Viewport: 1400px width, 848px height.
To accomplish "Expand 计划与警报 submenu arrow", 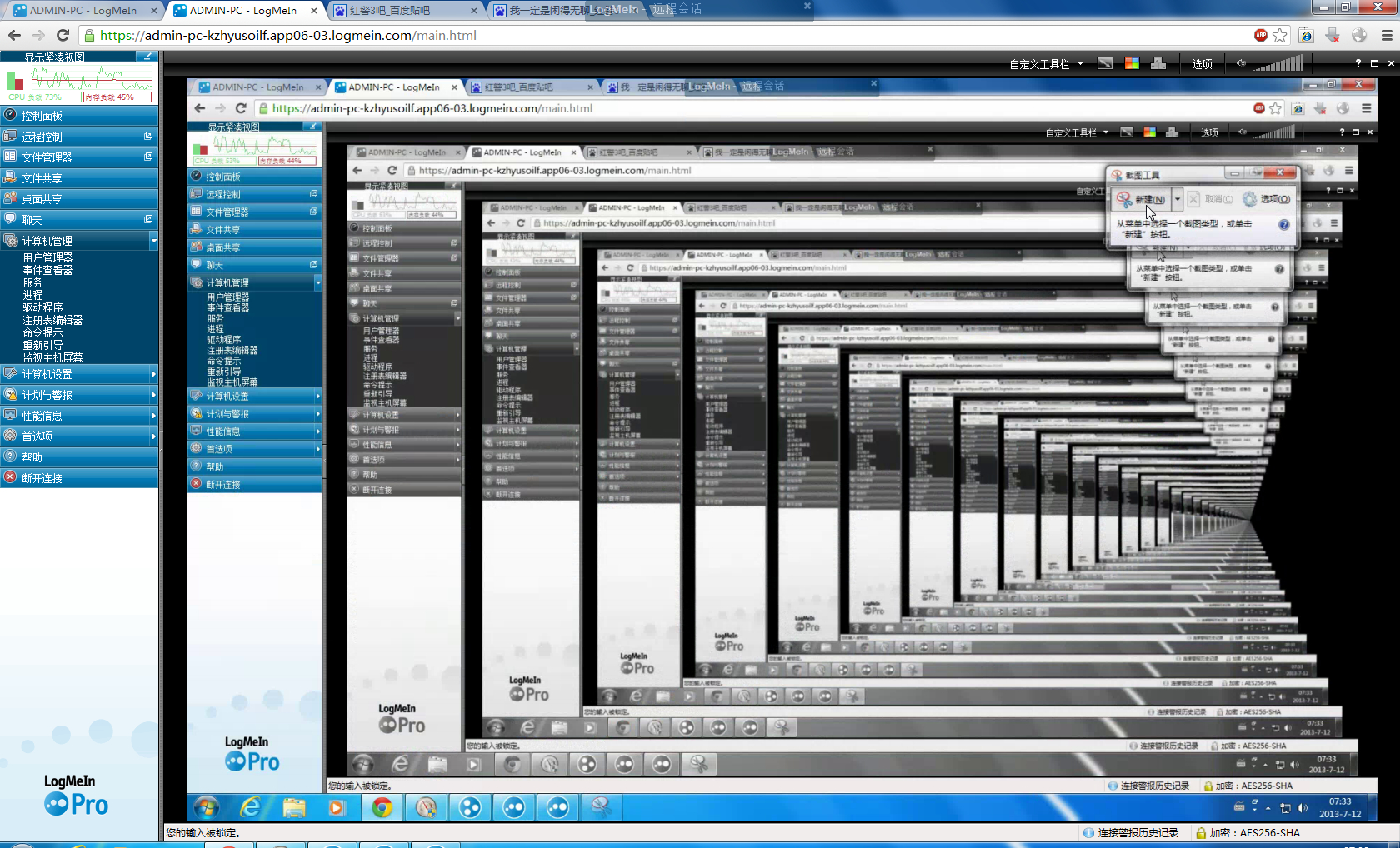I will (x=153, y=395).
